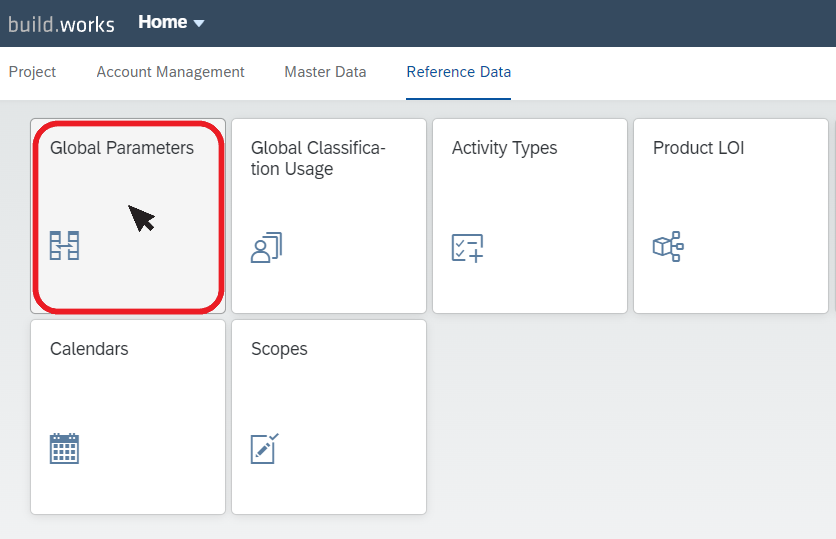Click the Scopes pencil edit icon
Viewport: 836px width, 539px height.
coord(265,448)
